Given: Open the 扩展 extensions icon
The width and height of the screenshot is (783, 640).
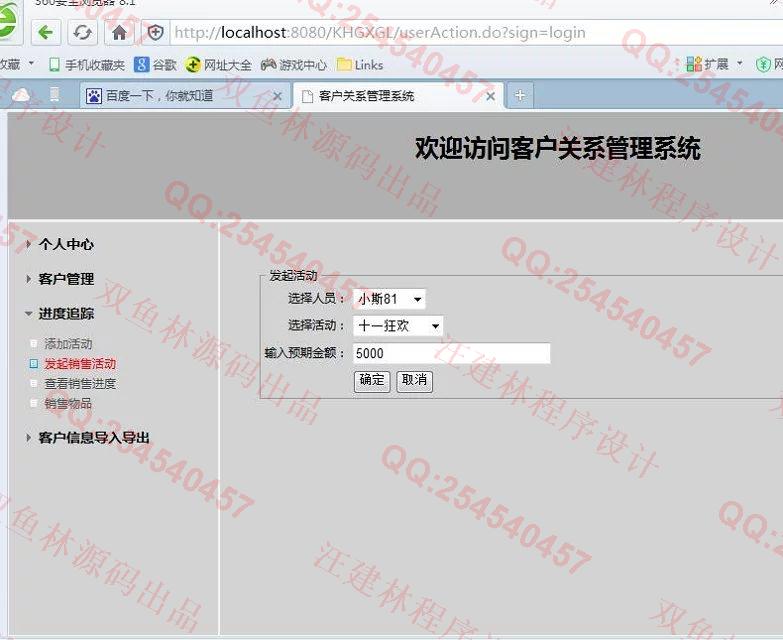Looking at the screenshot, I should click(708, 64).
